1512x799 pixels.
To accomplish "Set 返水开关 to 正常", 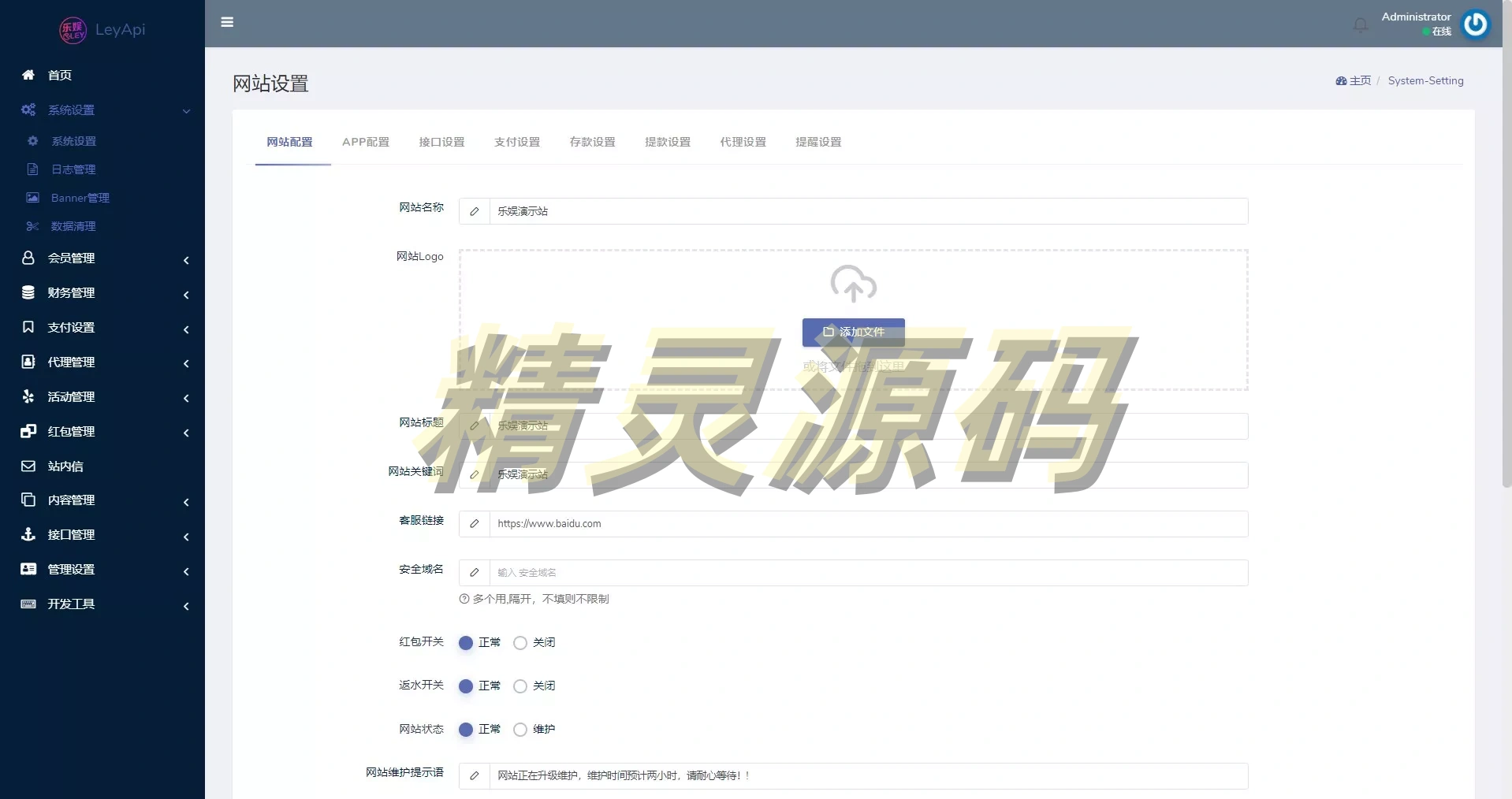I will [466, 686].
